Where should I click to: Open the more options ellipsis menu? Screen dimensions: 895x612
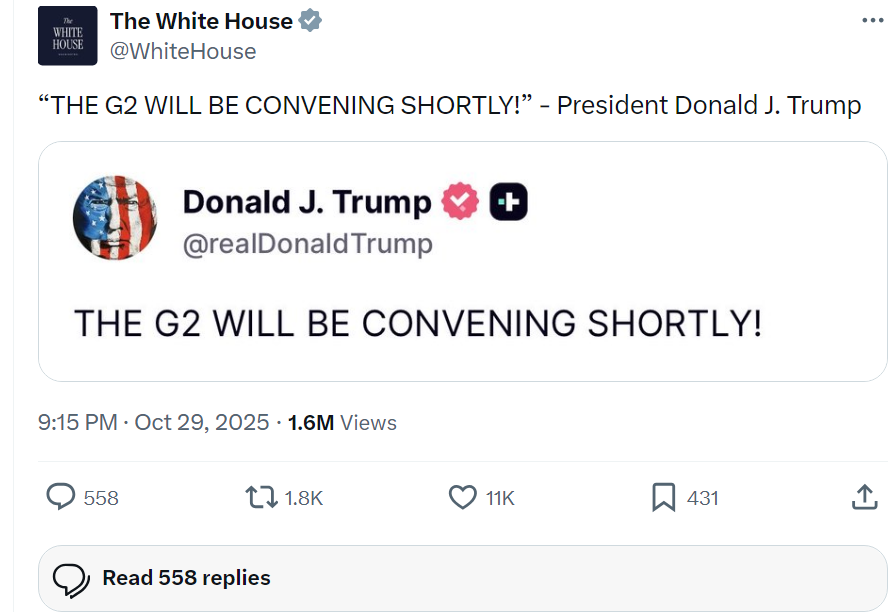[871, 20]
